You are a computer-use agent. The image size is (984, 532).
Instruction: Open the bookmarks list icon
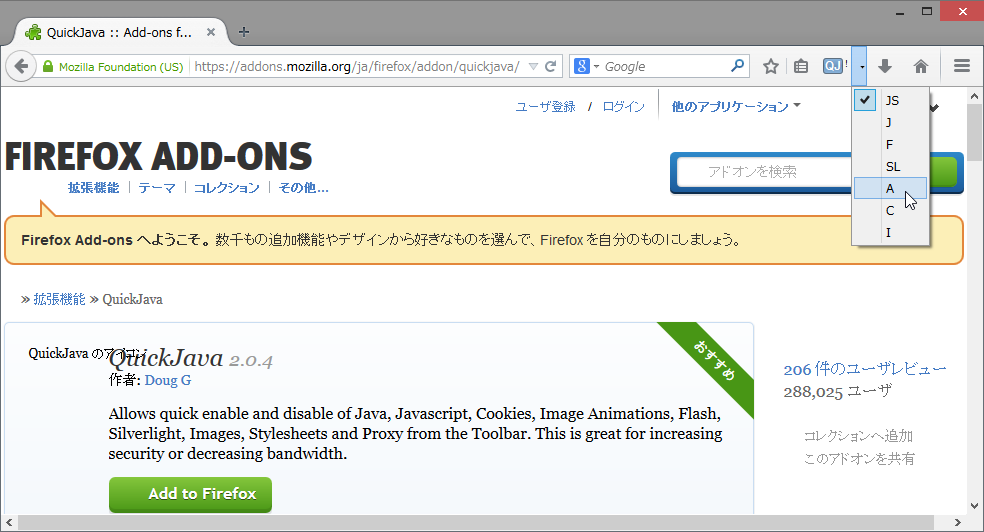801,66
